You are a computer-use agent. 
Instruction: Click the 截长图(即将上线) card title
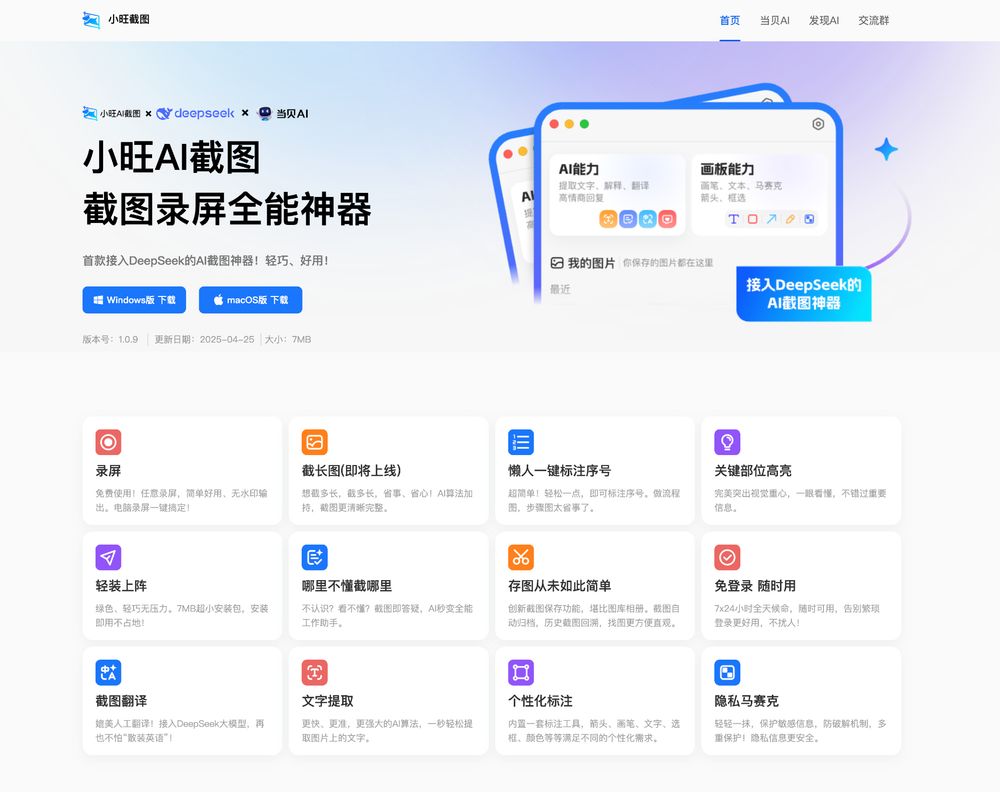point(351,471)
